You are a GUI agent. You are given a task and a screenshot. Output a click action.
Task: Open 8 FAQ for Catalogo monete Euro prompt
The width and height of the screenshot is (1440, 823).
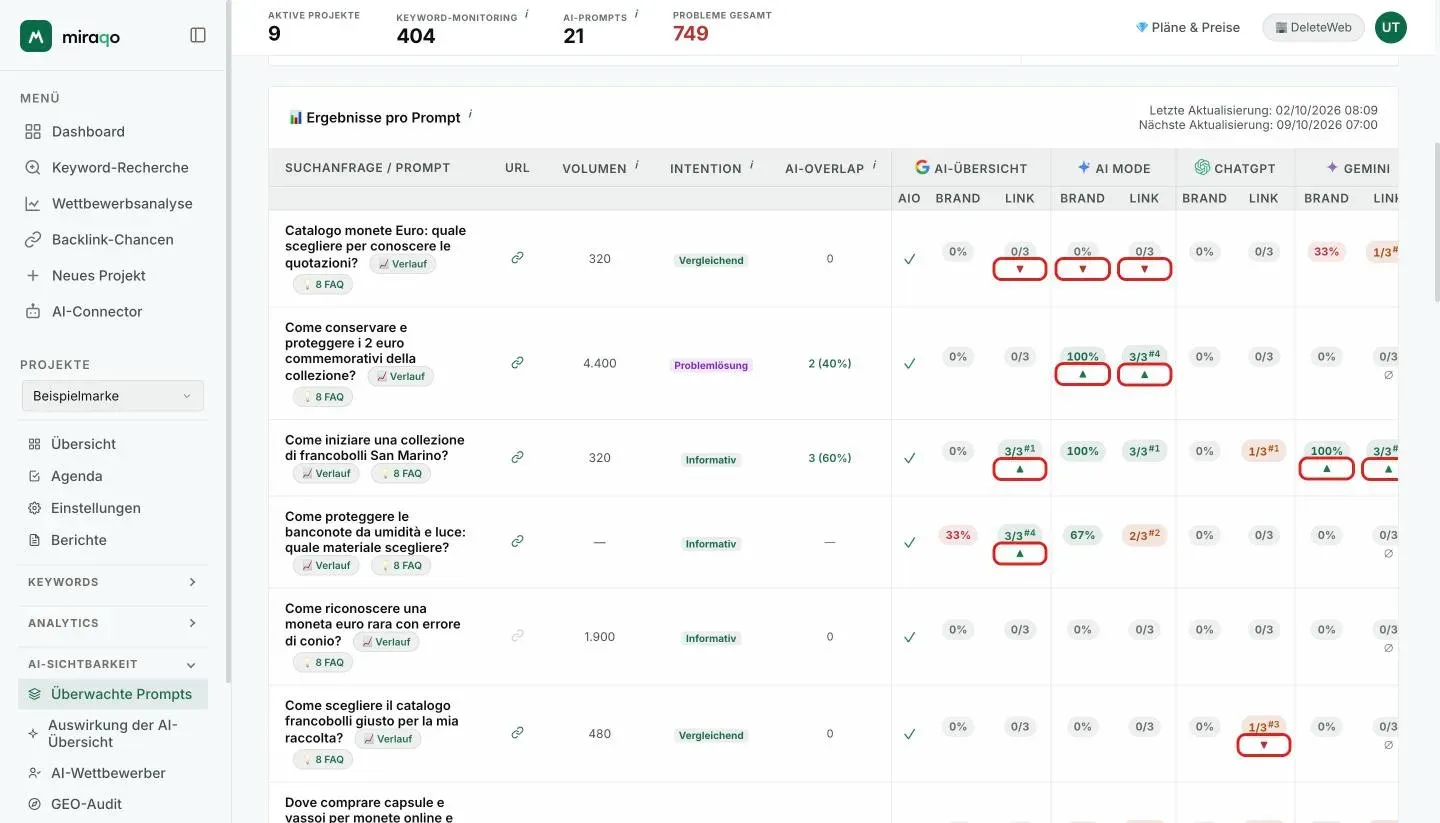(x=323, y=284)
